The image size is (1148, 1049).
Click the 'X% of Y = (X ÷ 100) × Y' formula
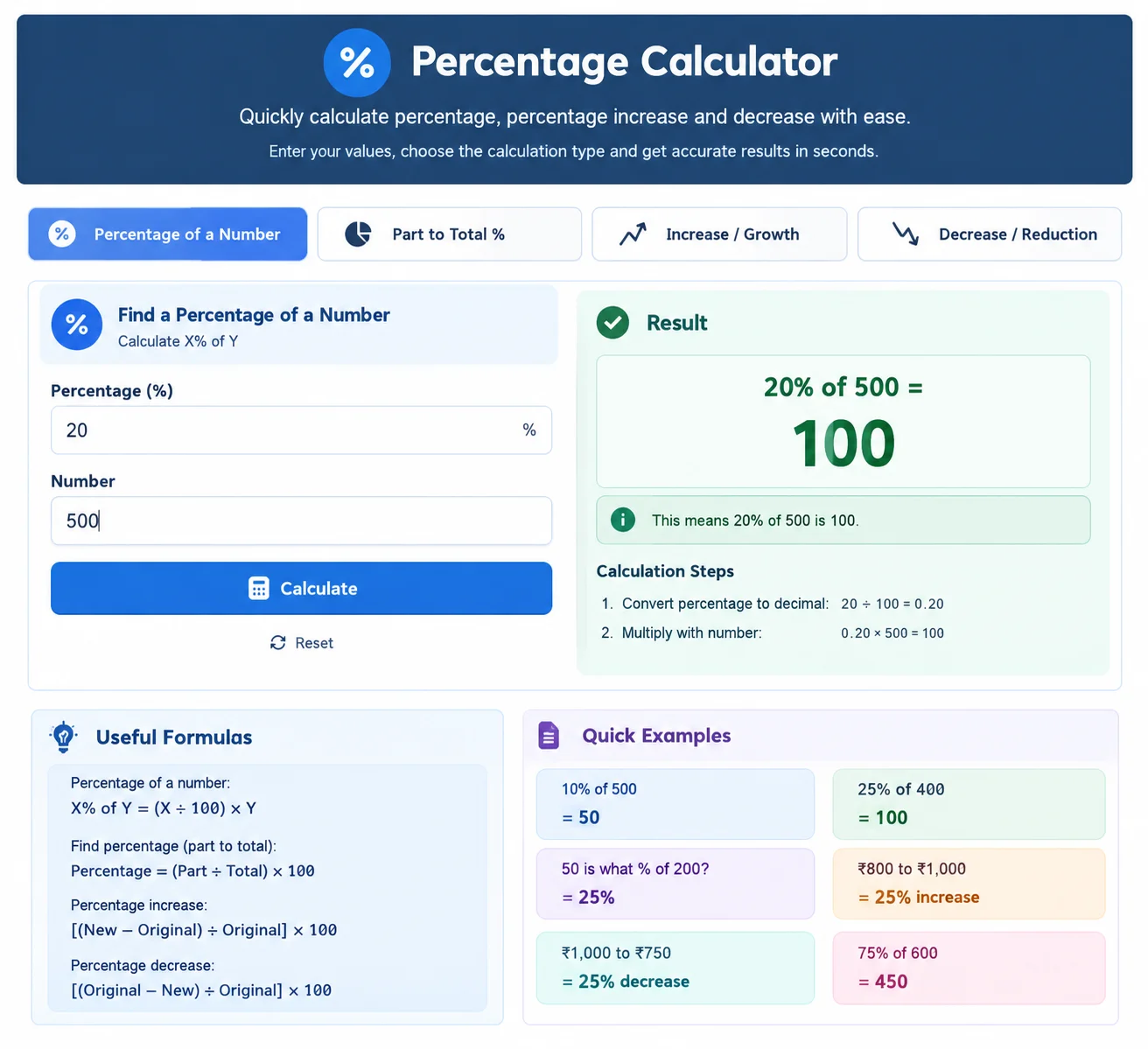(x=164, y=808)
